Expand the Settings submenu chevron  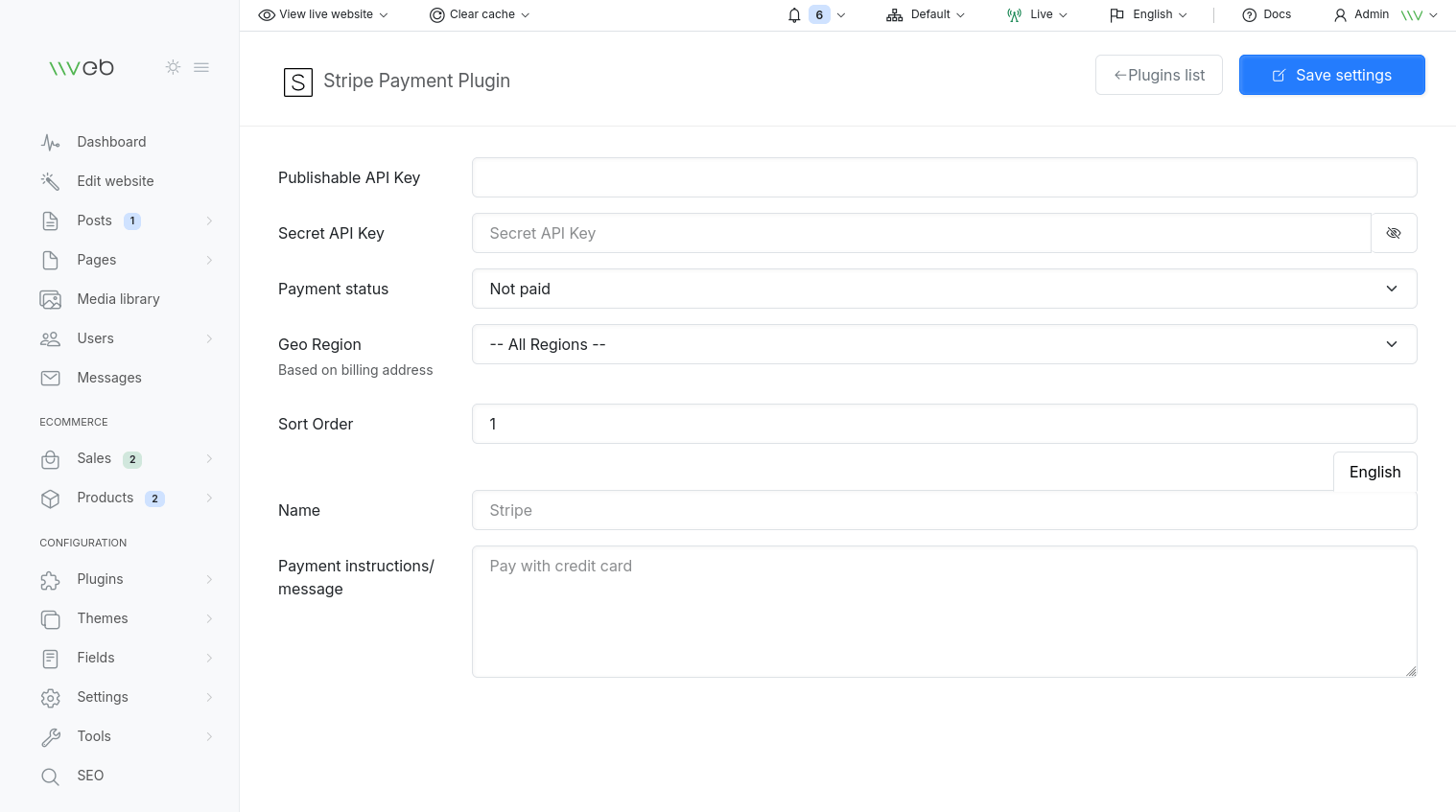tap(209, 698)
